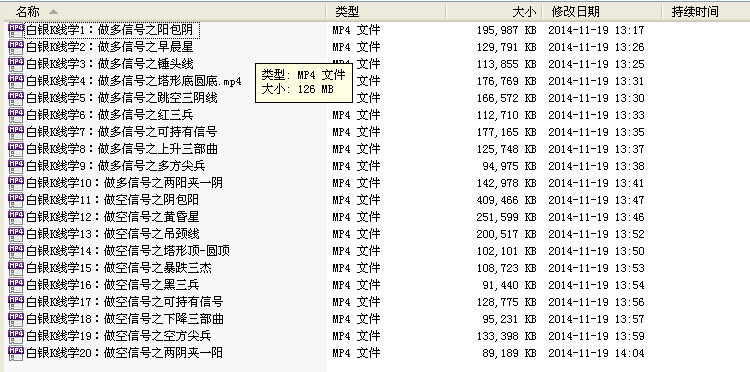Click MP4 icon of 白银K线学6 file
The width and height of the screenshot is (750, 372).
coord(16,115)
